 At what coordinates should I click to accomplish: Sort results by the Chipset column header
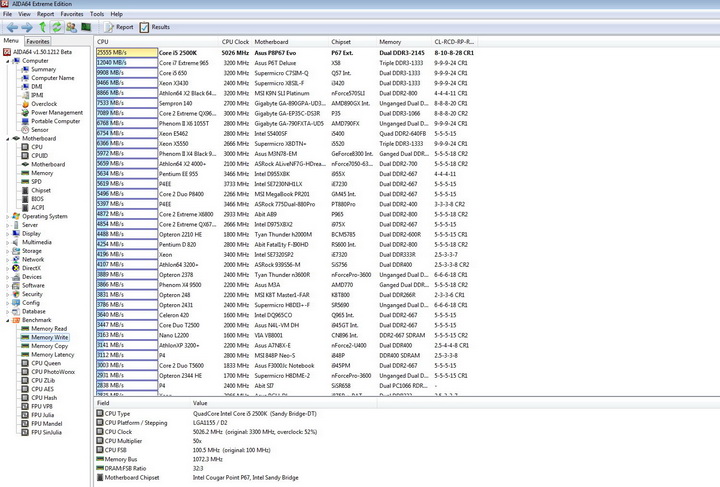pos(352,42)
